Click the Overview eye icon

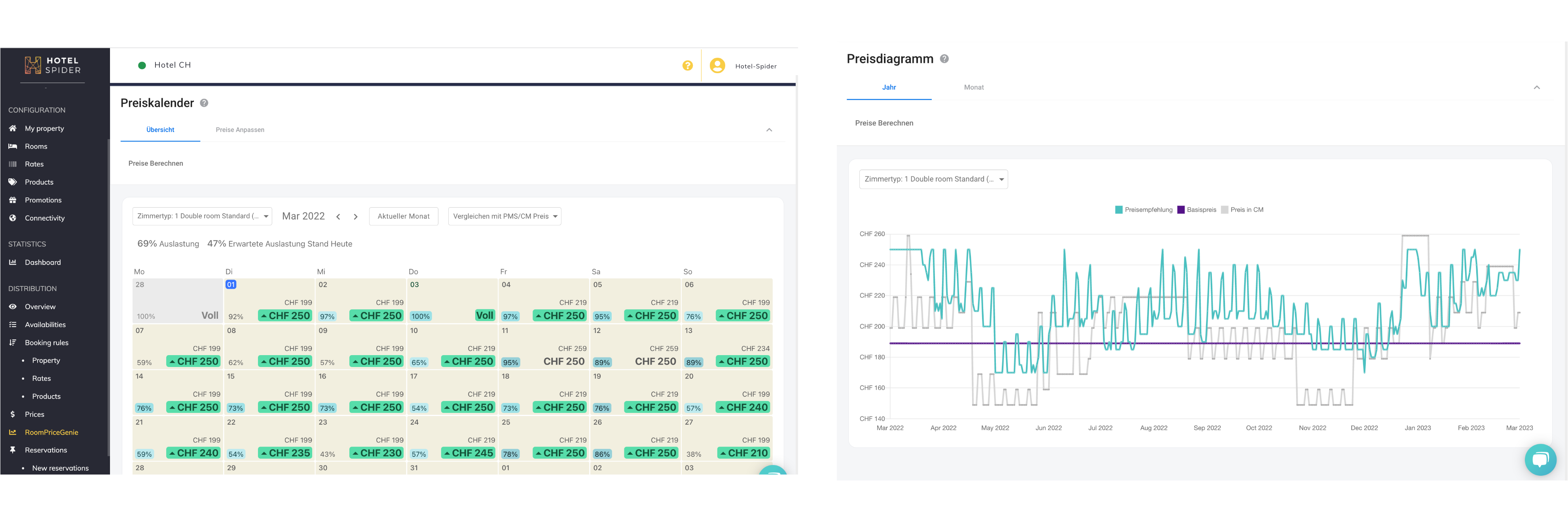click(12, 306)
